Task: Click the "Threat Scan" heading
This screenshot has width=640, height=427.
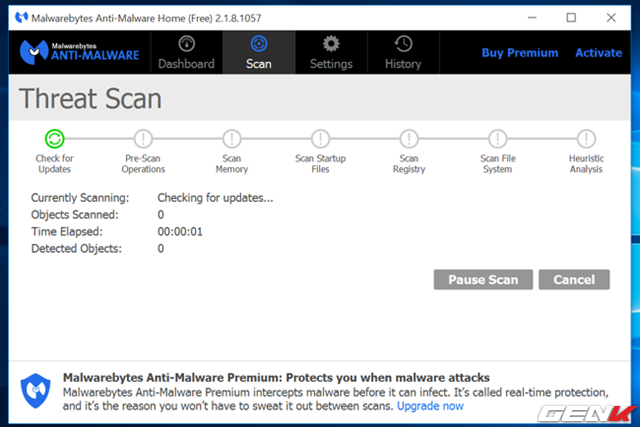Action: [x=90, y=99]
